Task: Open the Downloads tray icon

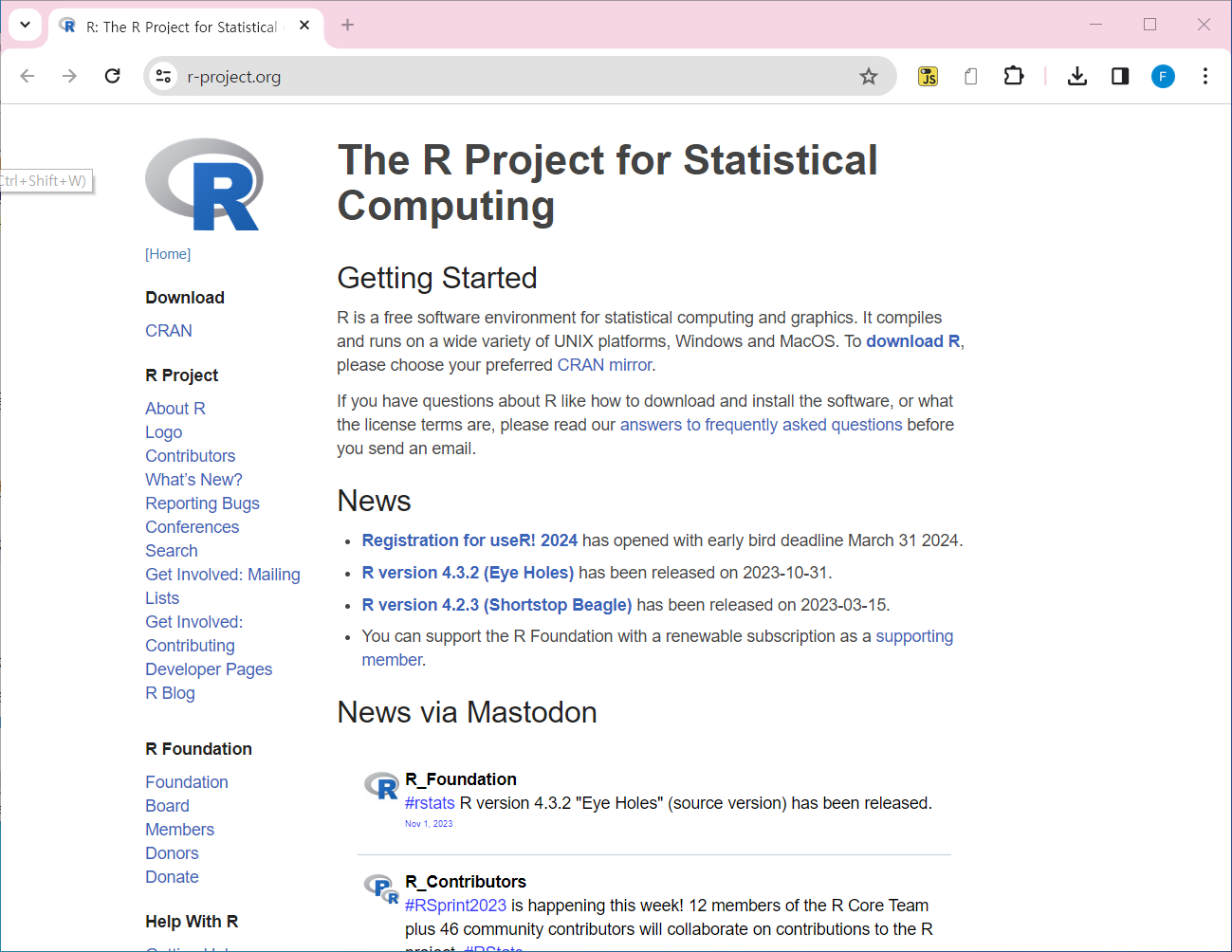Action: (1076, 76)
